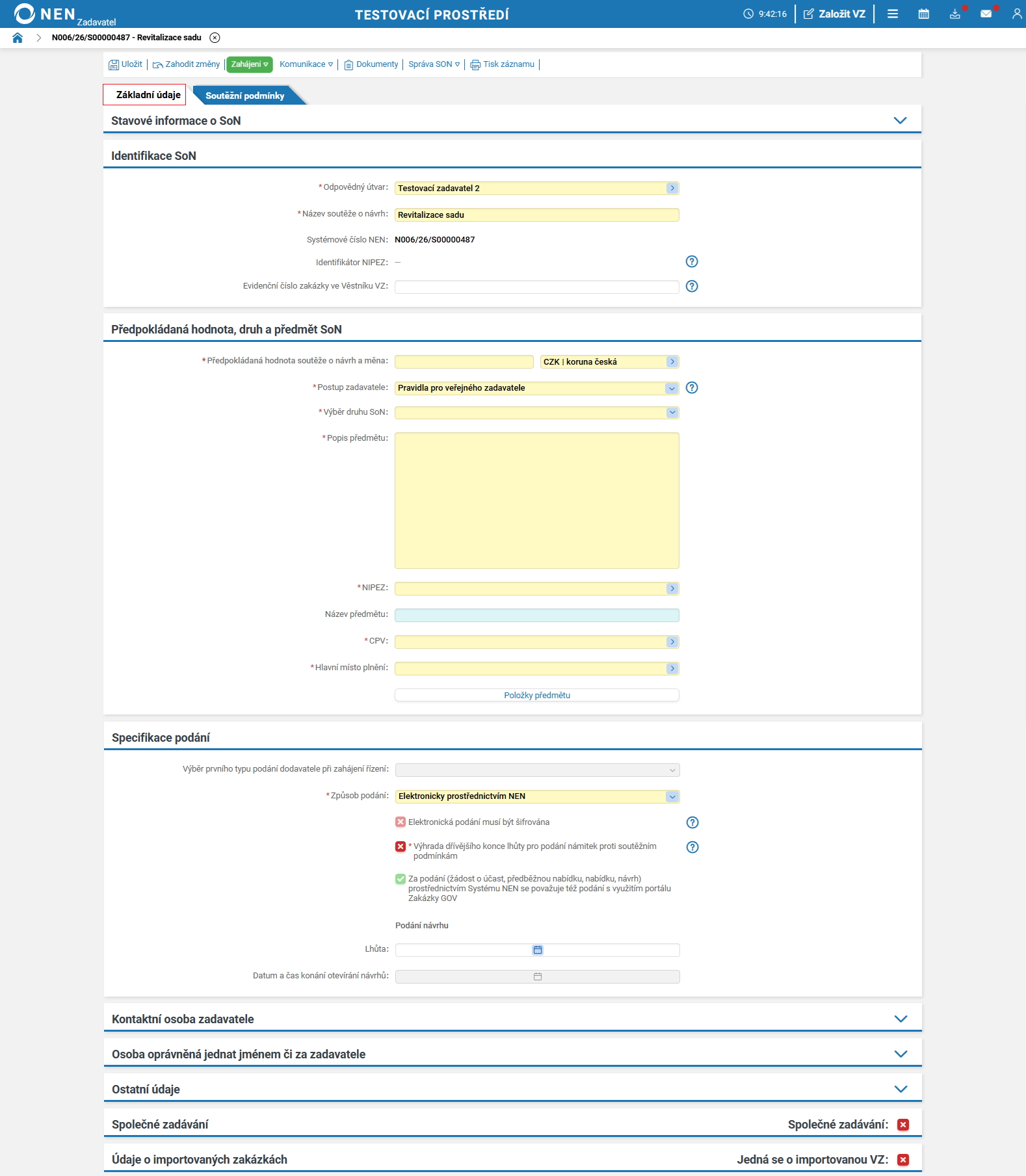
Task: Open downloads tray icon in header
Action: [954, 14]
